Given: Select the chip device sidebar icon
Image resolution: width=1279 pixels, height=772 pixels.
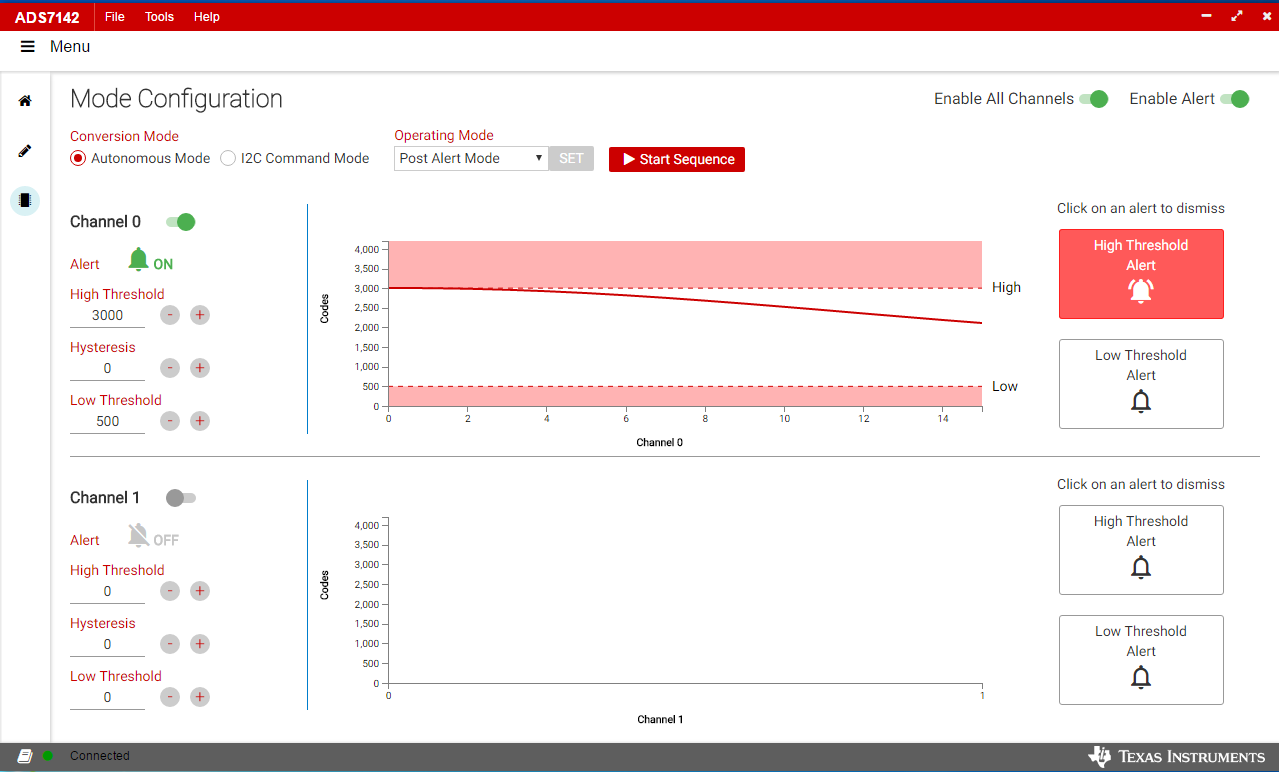Looking at the screenshot, I should [25, 200].
